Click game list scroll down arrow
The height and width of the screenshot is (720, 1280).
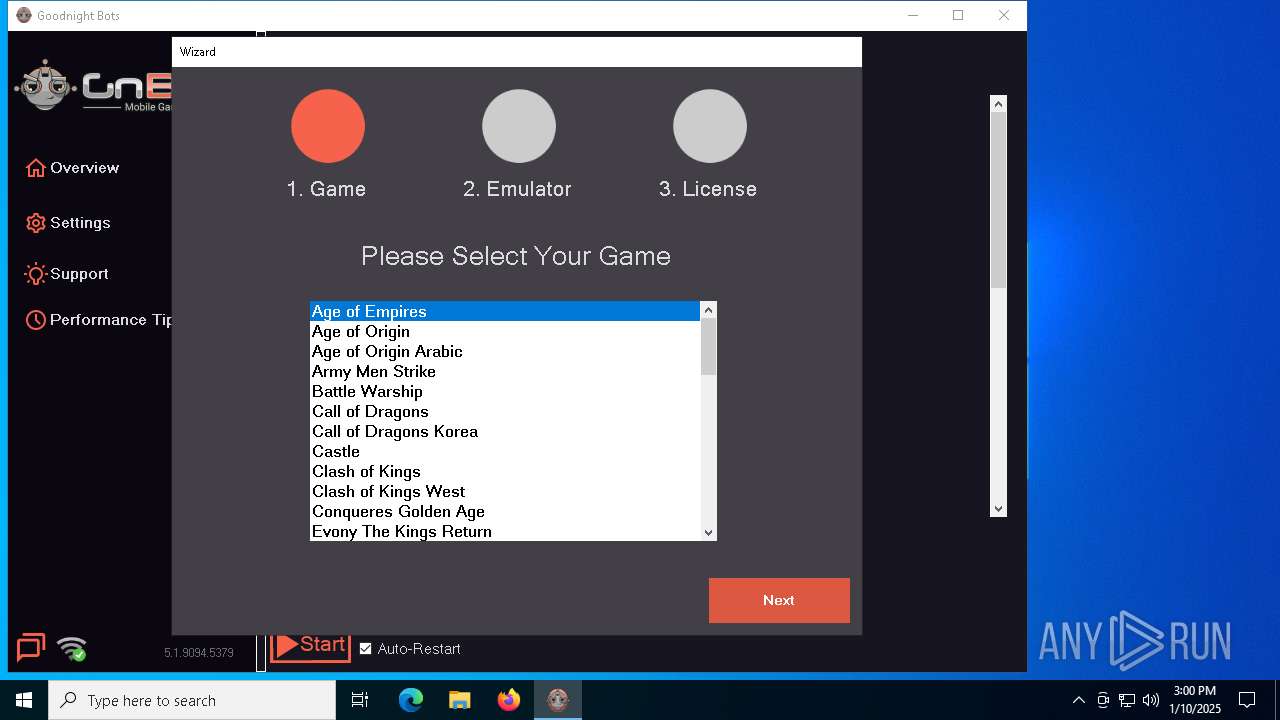pos(708,532)
